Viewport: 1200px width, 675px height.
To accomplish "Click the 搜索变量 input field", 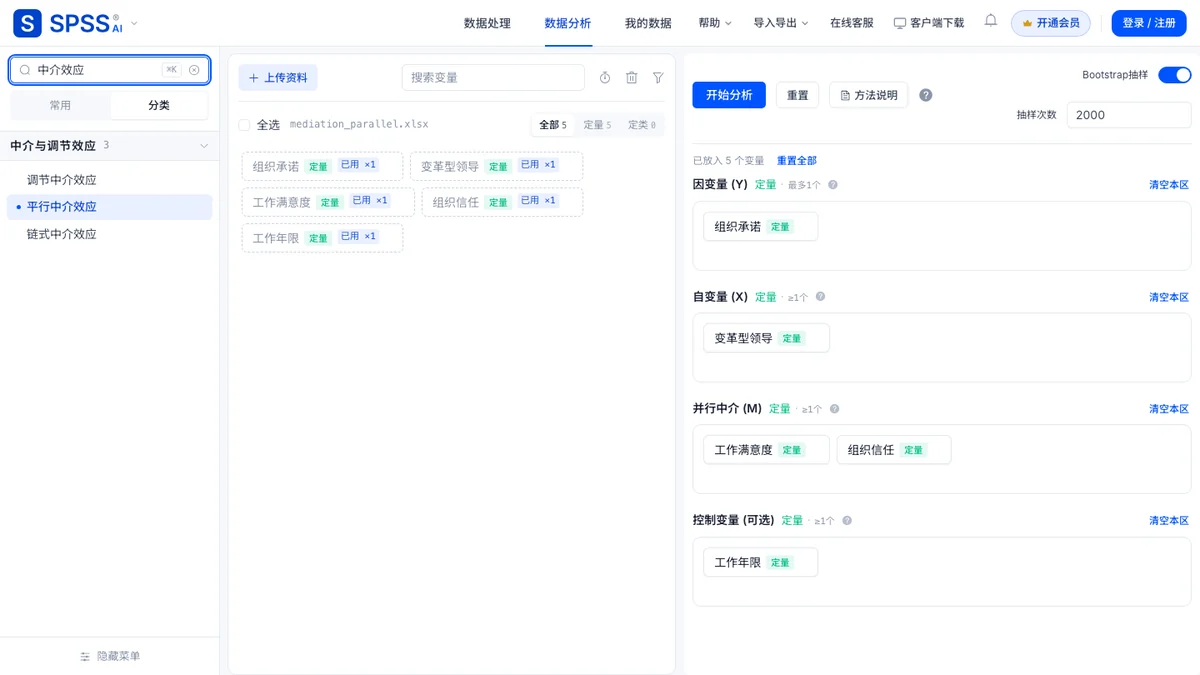I will 493,78.
